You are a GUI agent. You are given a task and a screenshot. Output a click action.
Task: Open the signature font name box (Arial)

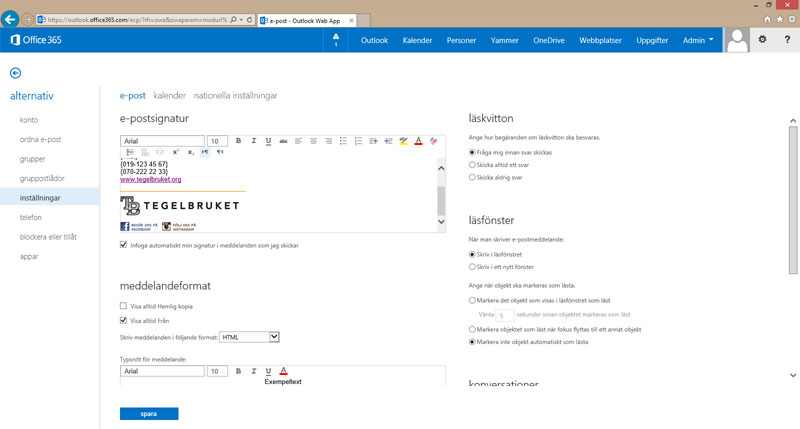coord(162,141)
